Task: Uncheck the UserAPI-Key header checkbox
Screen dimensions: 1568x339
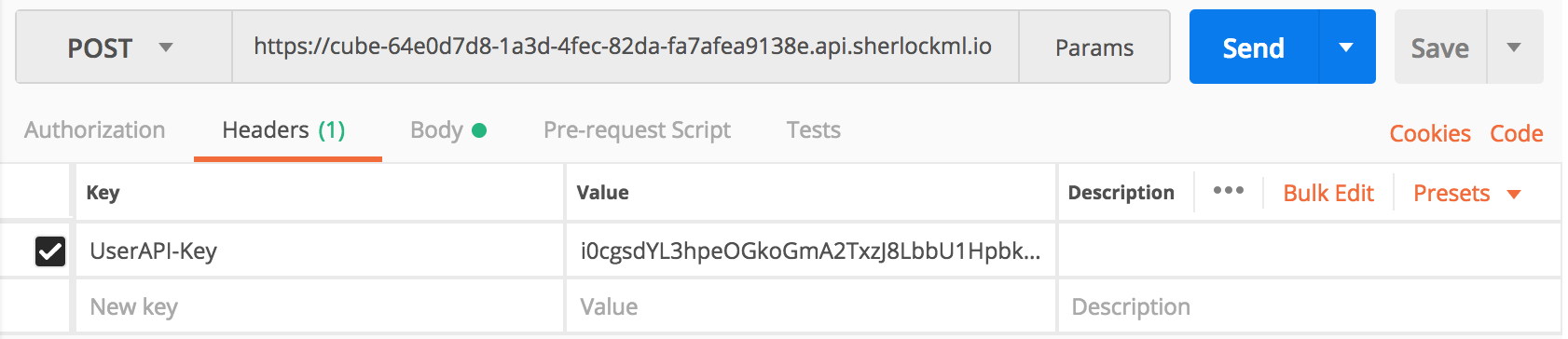Action: point(50,251)
